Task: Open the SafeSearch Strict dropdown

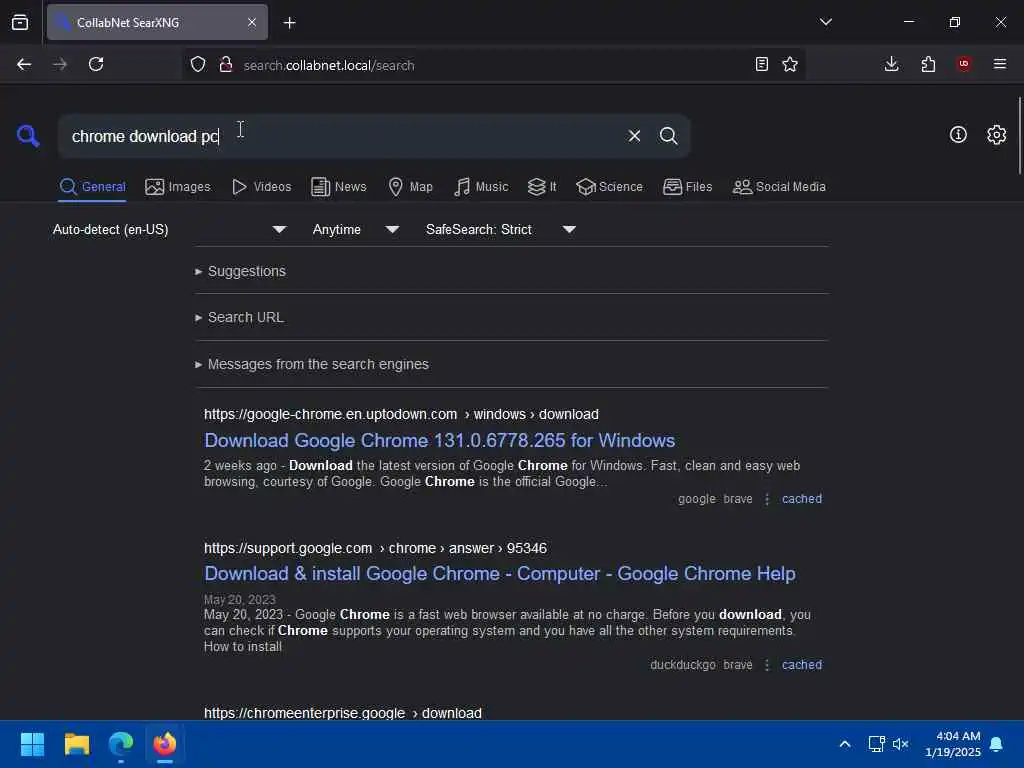Action: point(501,229)
